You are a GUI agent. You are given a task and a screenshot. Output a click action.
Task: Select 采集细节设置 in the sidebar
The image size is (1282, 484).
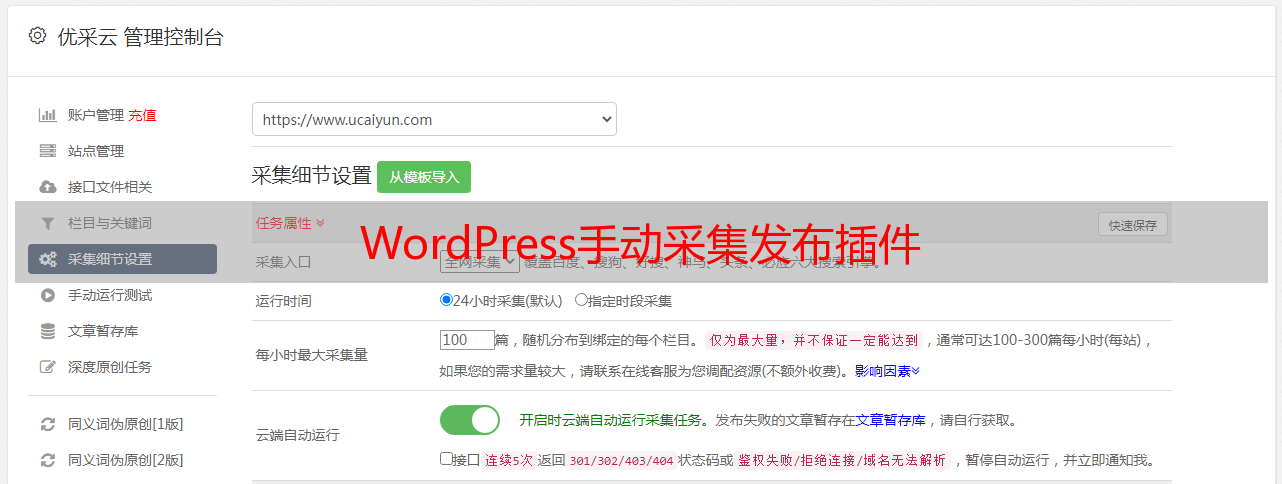point(122,259)
